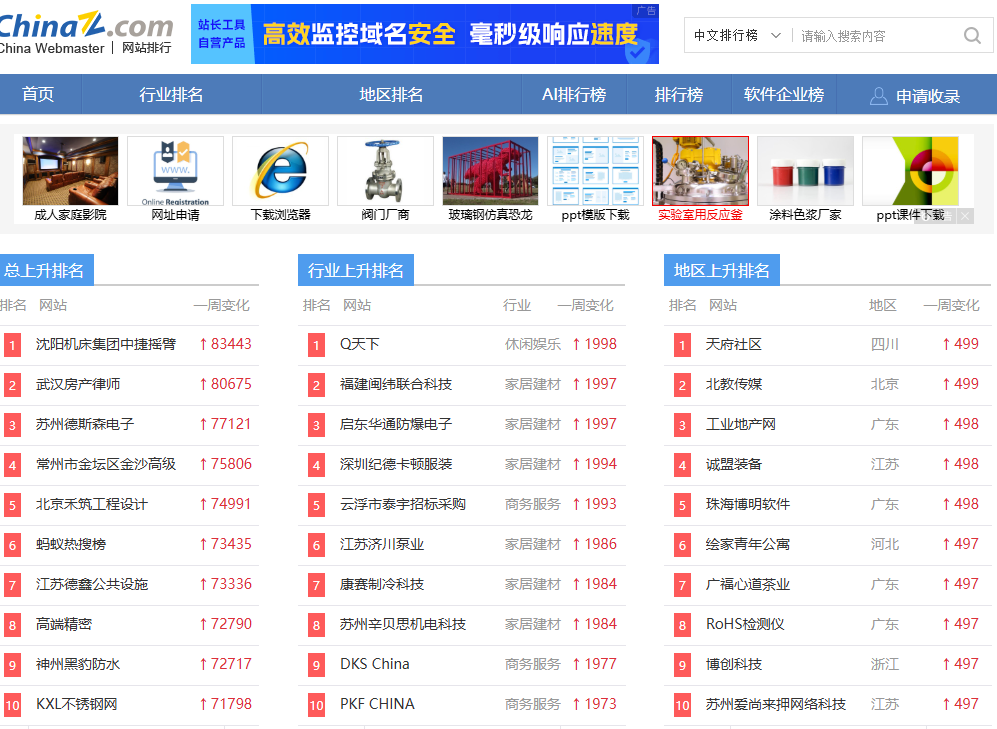This screenshot has width=997, height=729.
Task: Open ppt模版下载 thumbnail
Action: click(x=595, y=171)
